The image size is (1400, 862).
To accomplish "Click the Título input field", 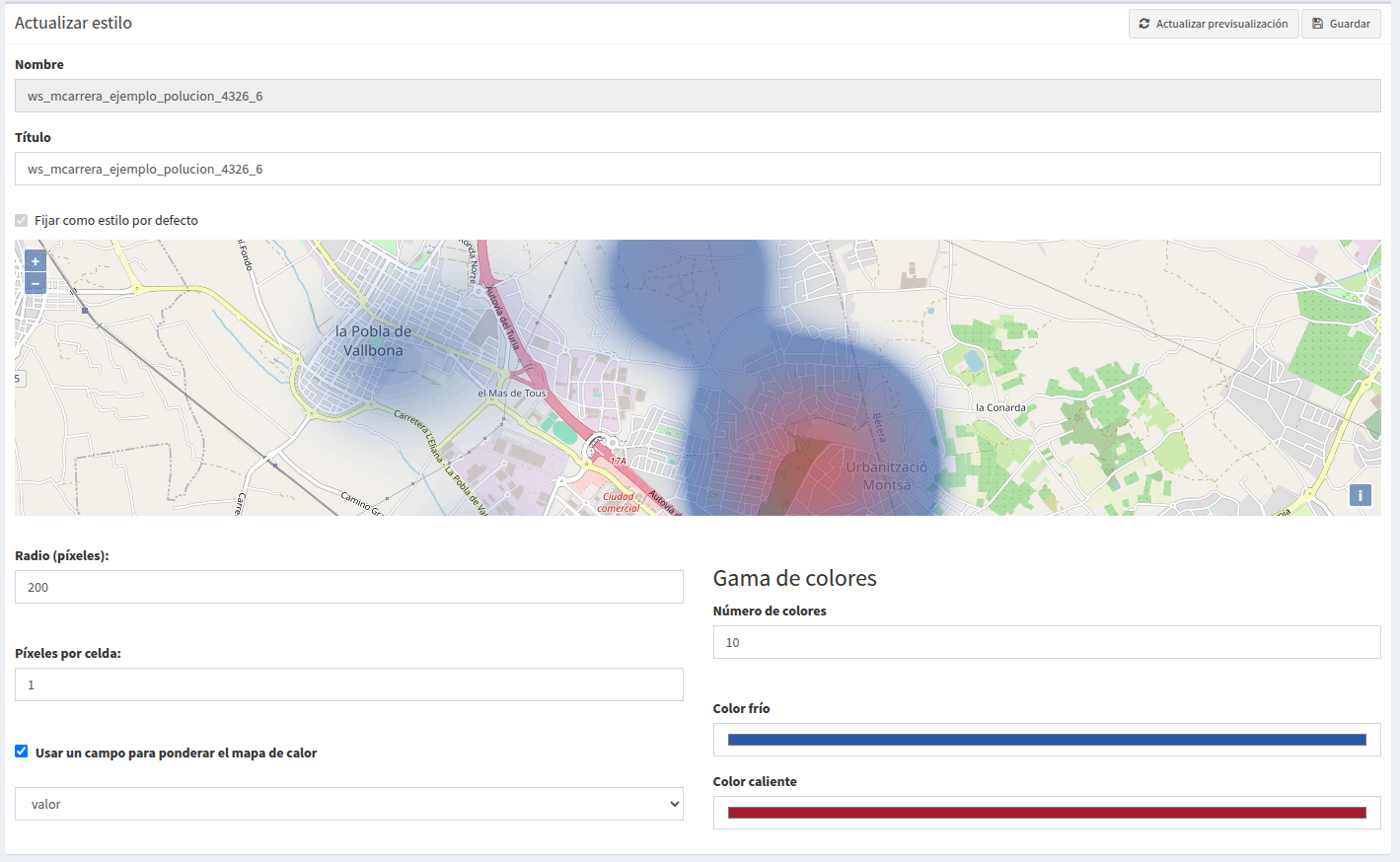I will 698,169.
